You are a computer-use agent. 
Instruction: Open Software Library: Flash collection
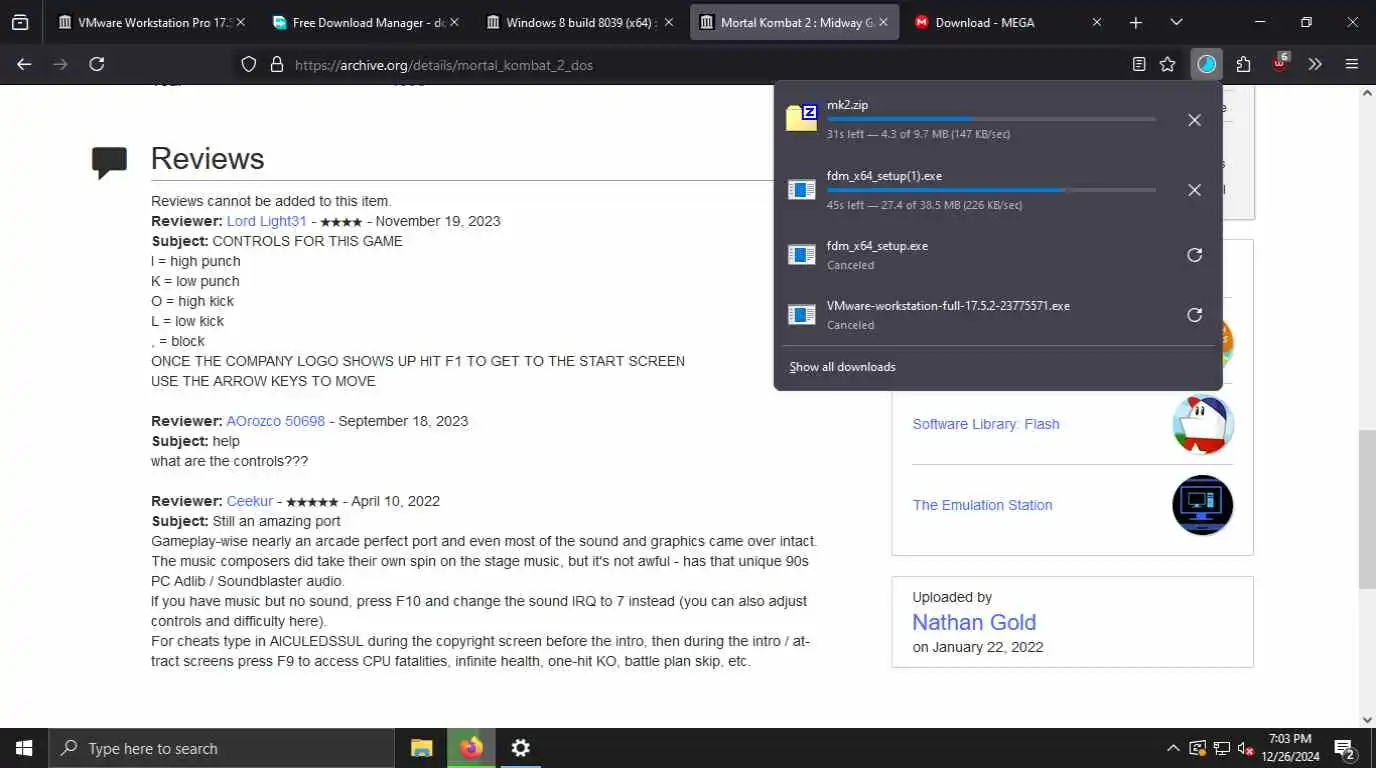[986, 424]
